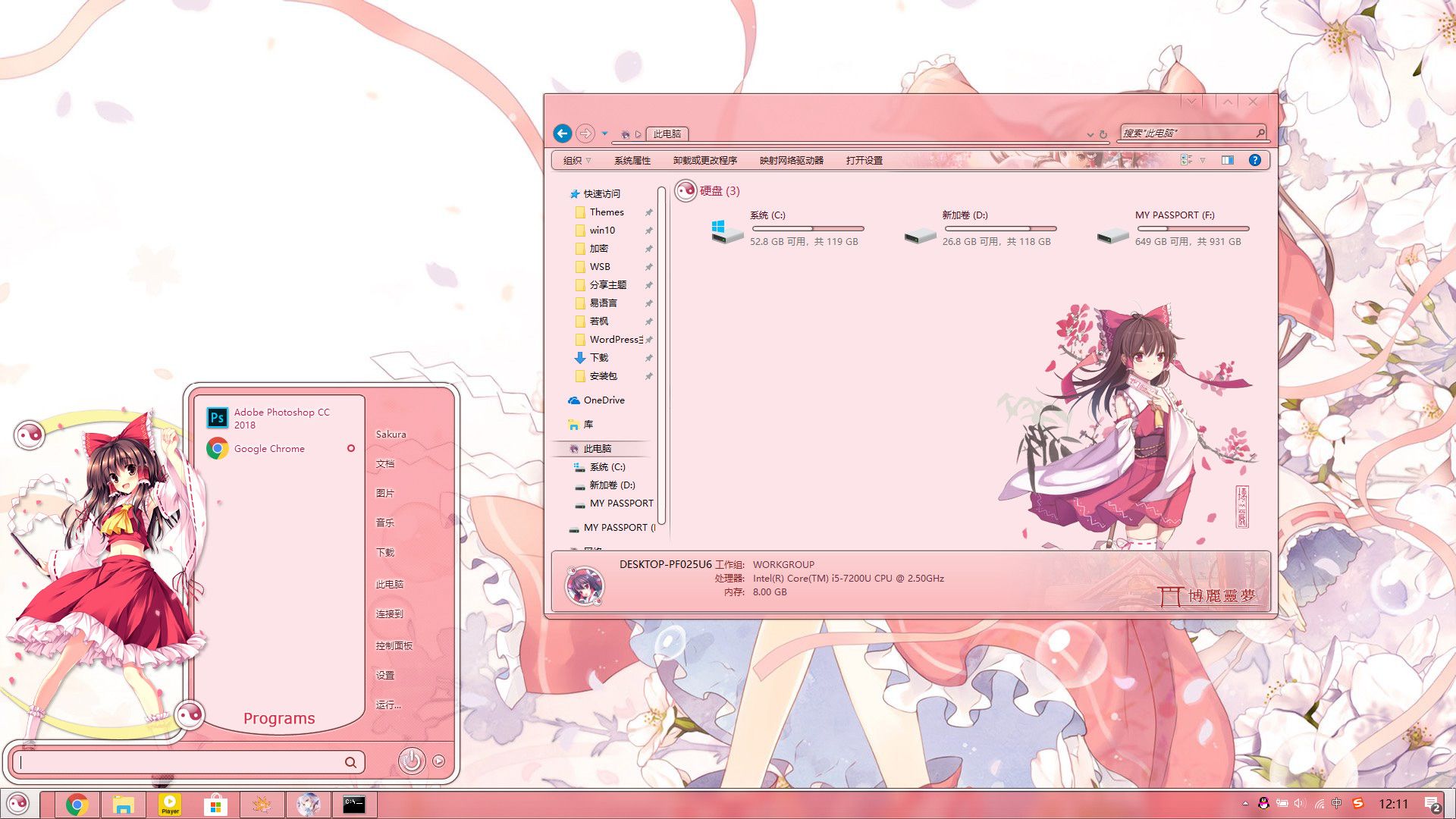Click 打开设置 in the command bar
Image resolution: width=1456 pixels, height=819 pixels.
[x=864, y=160]
